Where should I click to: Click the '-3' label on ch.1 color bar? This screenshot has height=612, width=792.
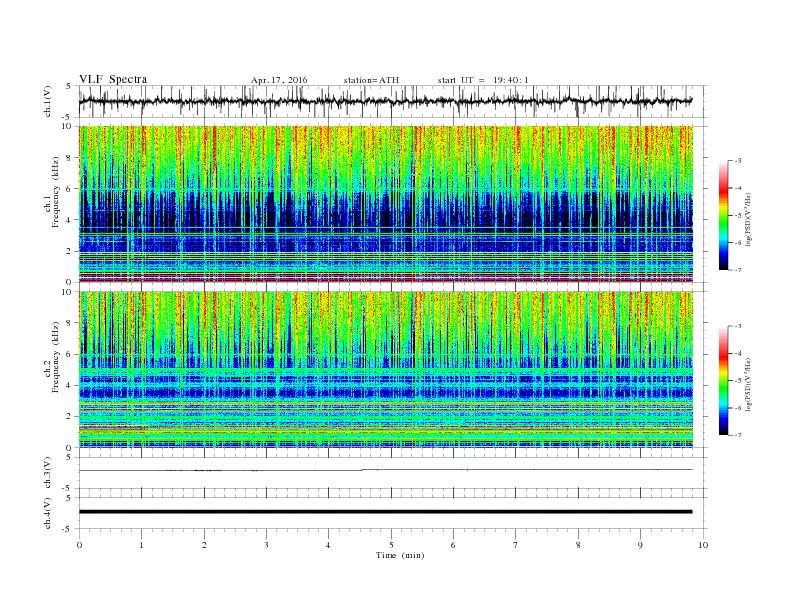pyautogui.click(x=737, y=161)
